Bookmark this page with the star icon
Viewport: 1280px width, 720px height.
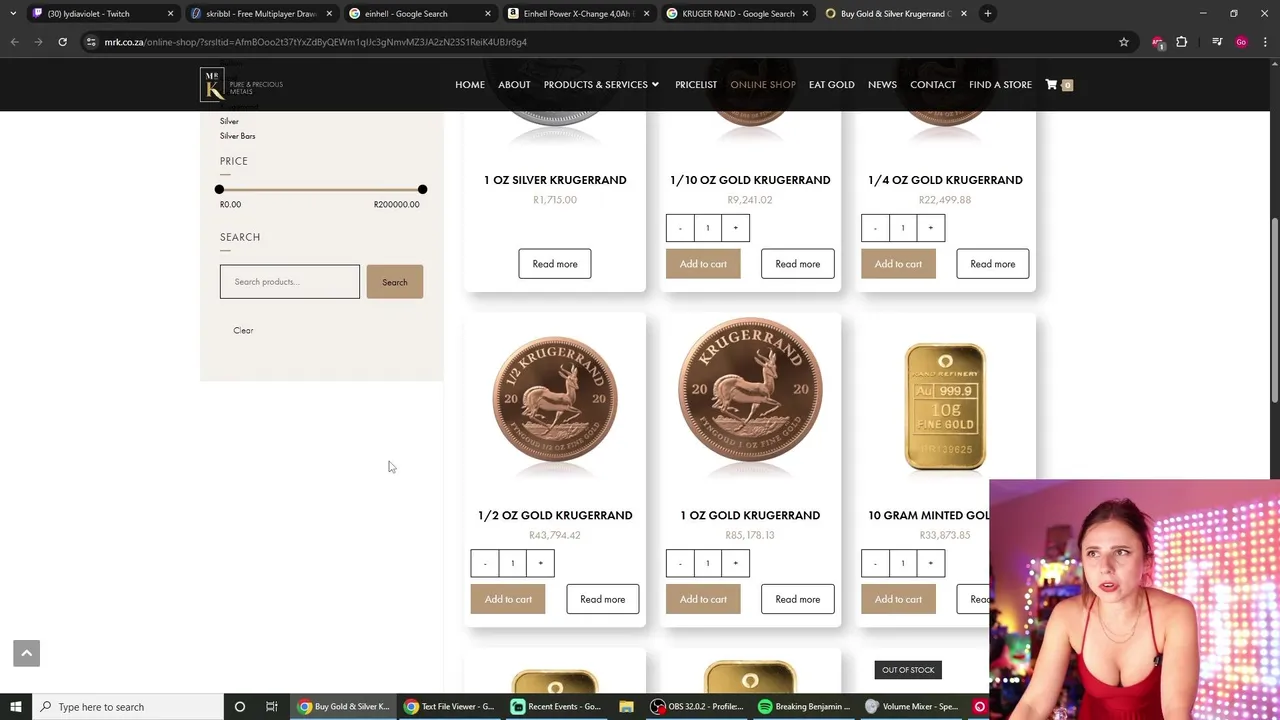[x=1124, y=42]
